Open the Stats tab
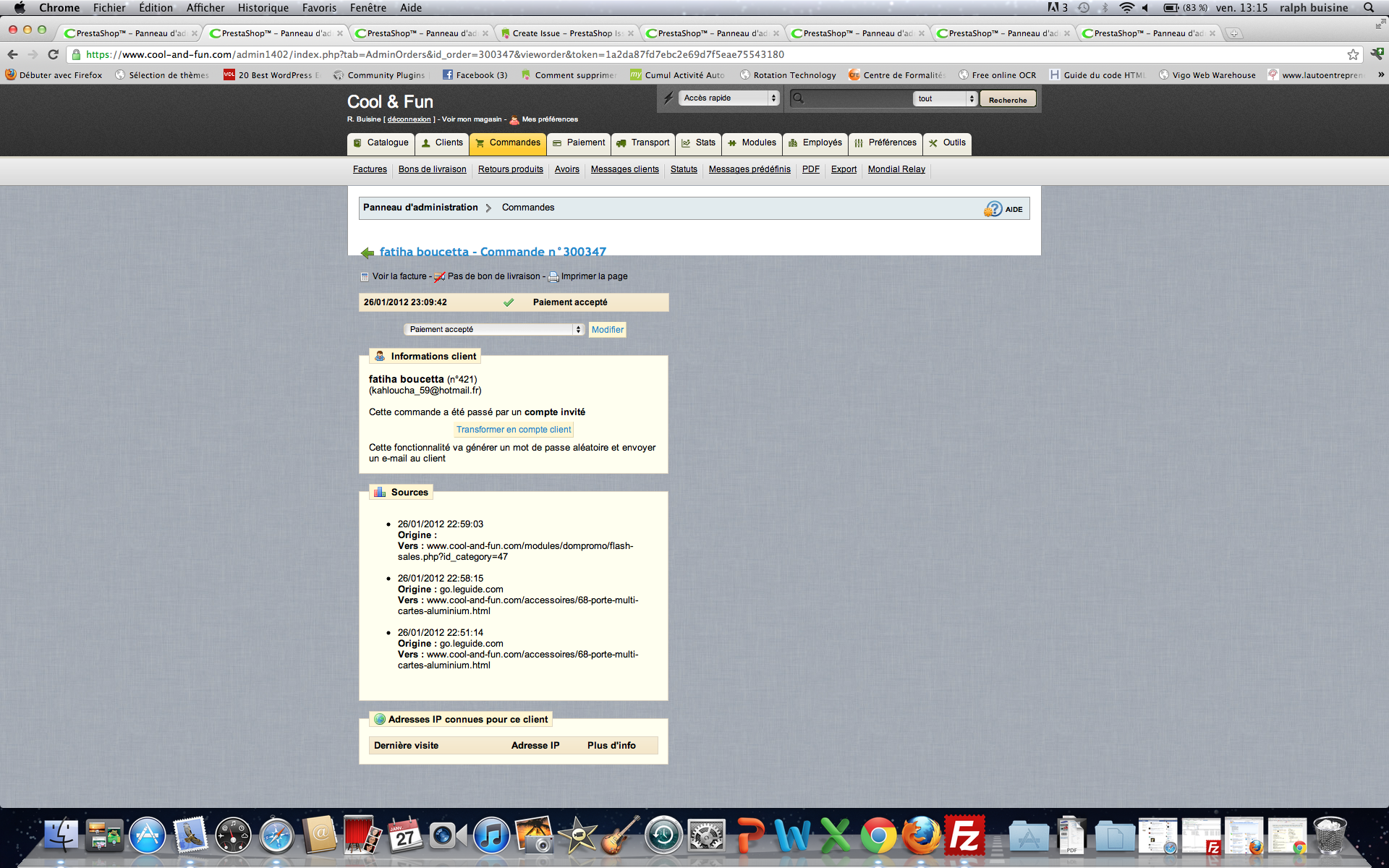This screenshot has height=868, width=1389. (699, 143)
